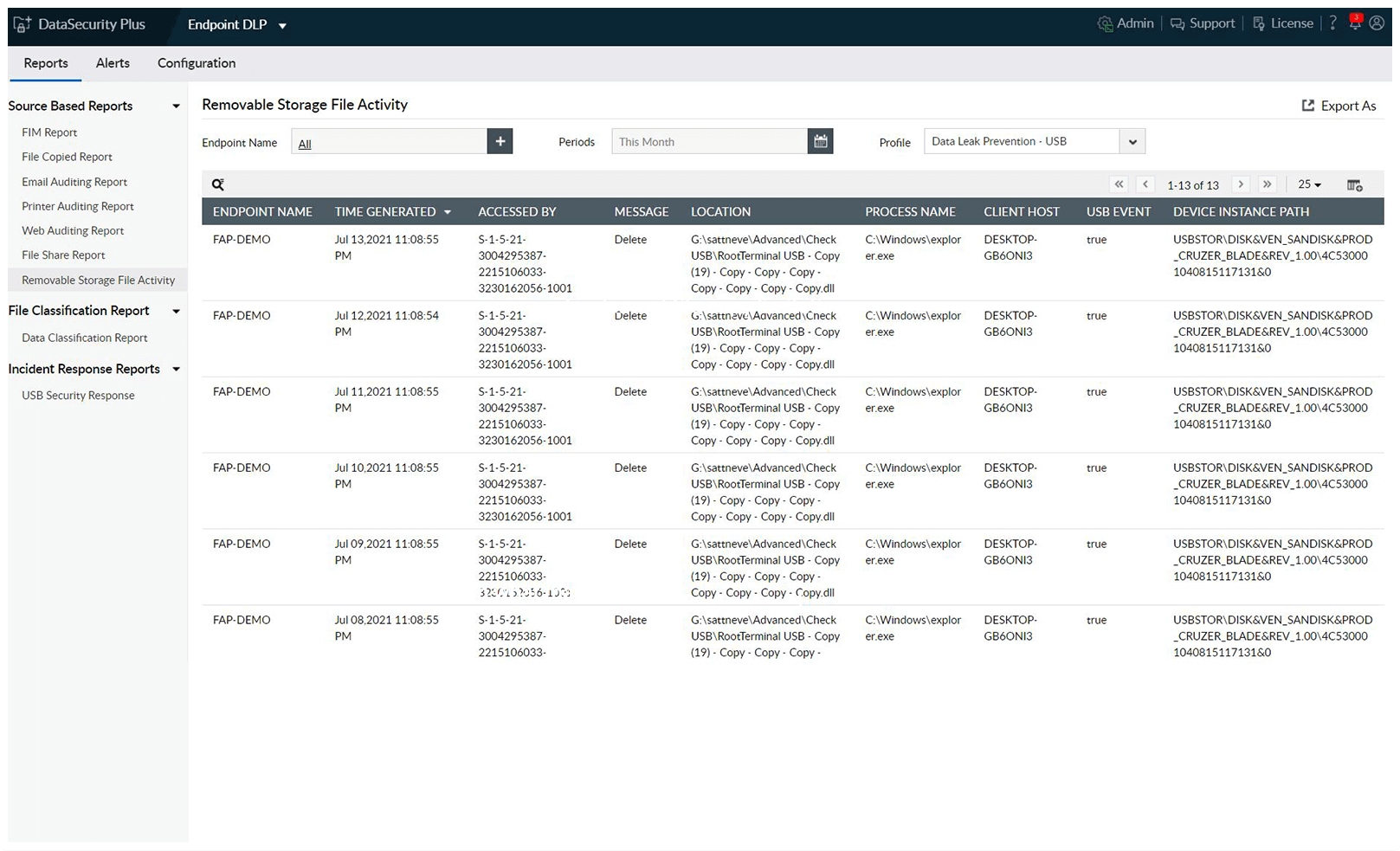Open the notifications bell icon
This screenshot has width=1400, height=851.
coord(1355,23)
